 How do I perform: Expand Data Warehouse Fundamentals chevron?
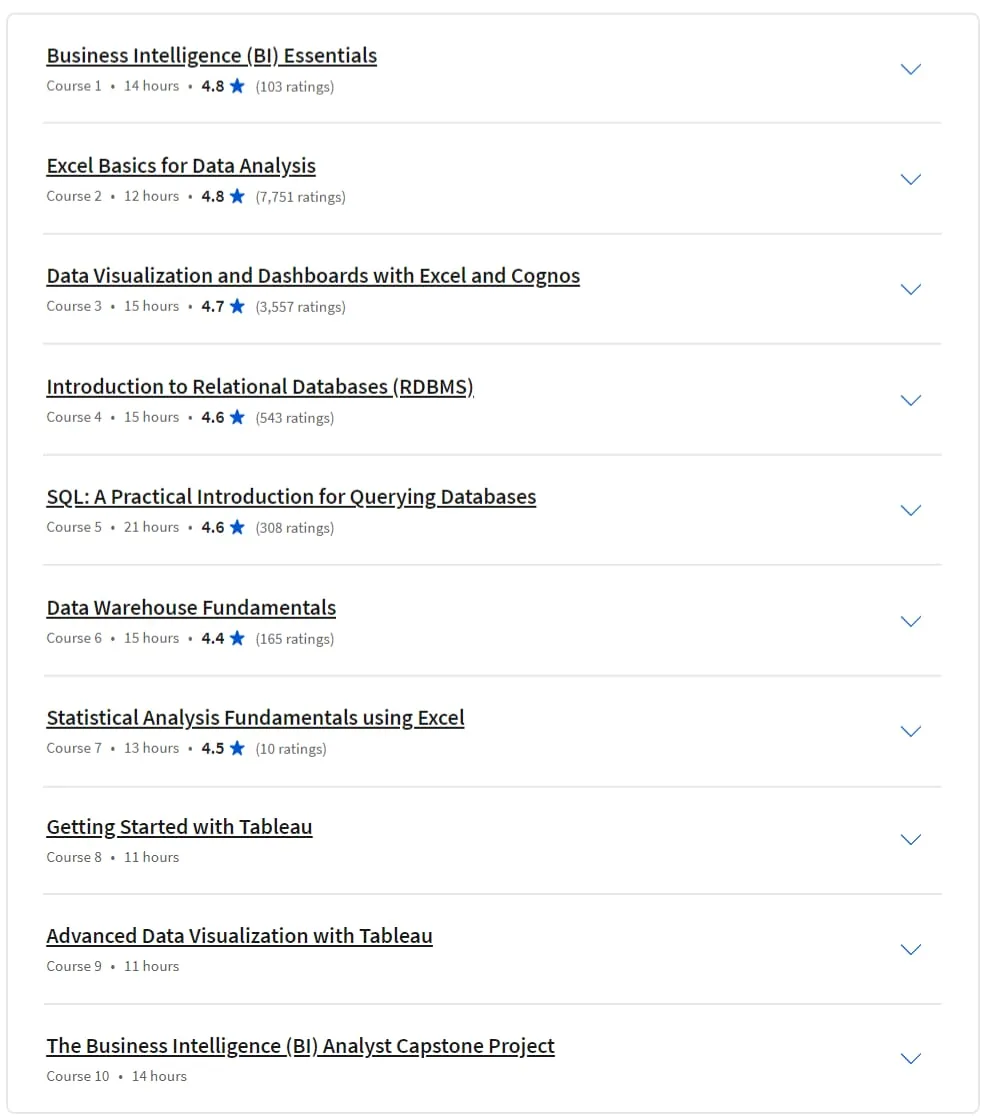pyautogui.click(x=911, y=621)
